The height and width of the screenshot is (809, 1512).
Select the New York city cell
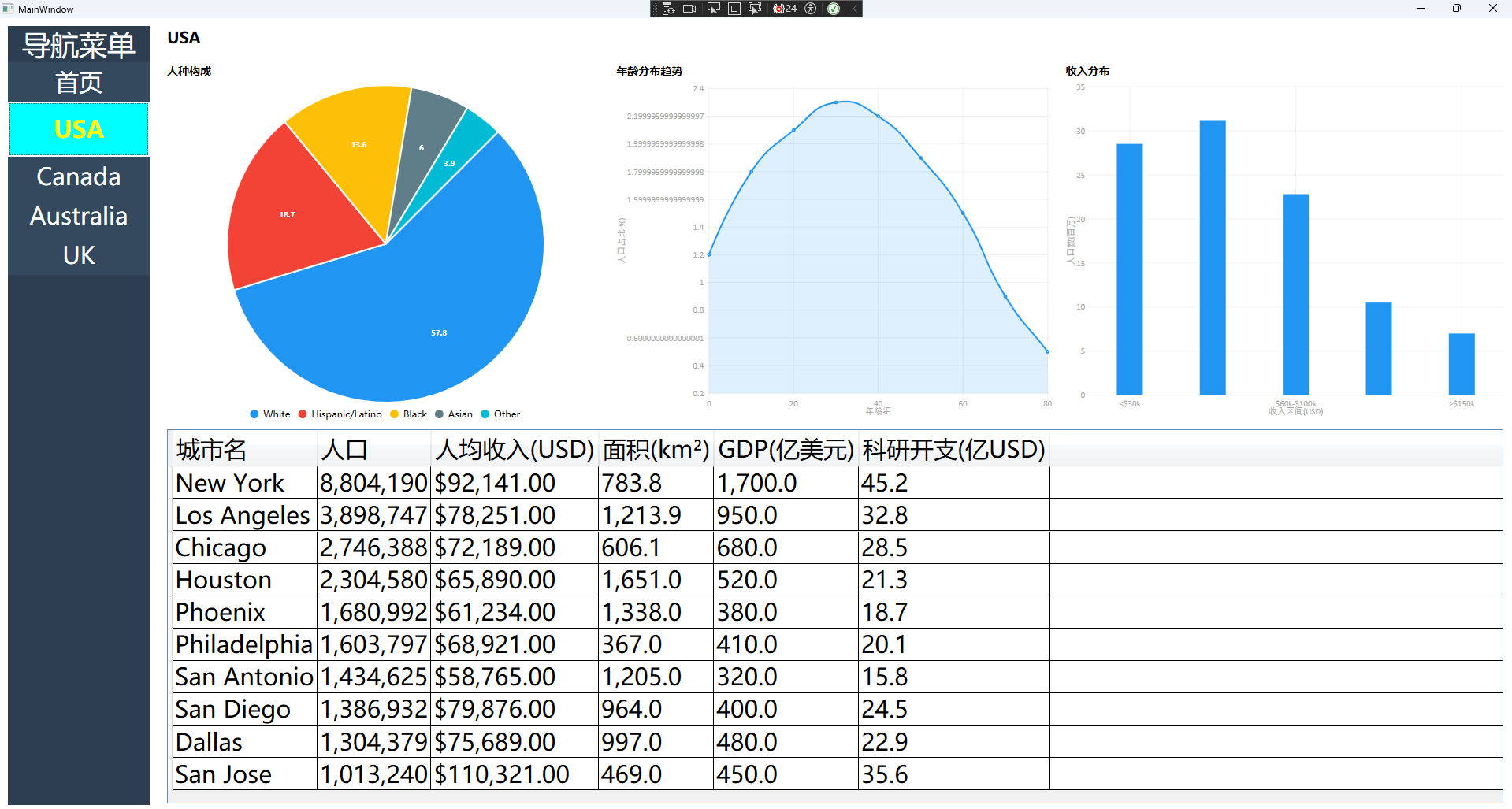(245, 482)
